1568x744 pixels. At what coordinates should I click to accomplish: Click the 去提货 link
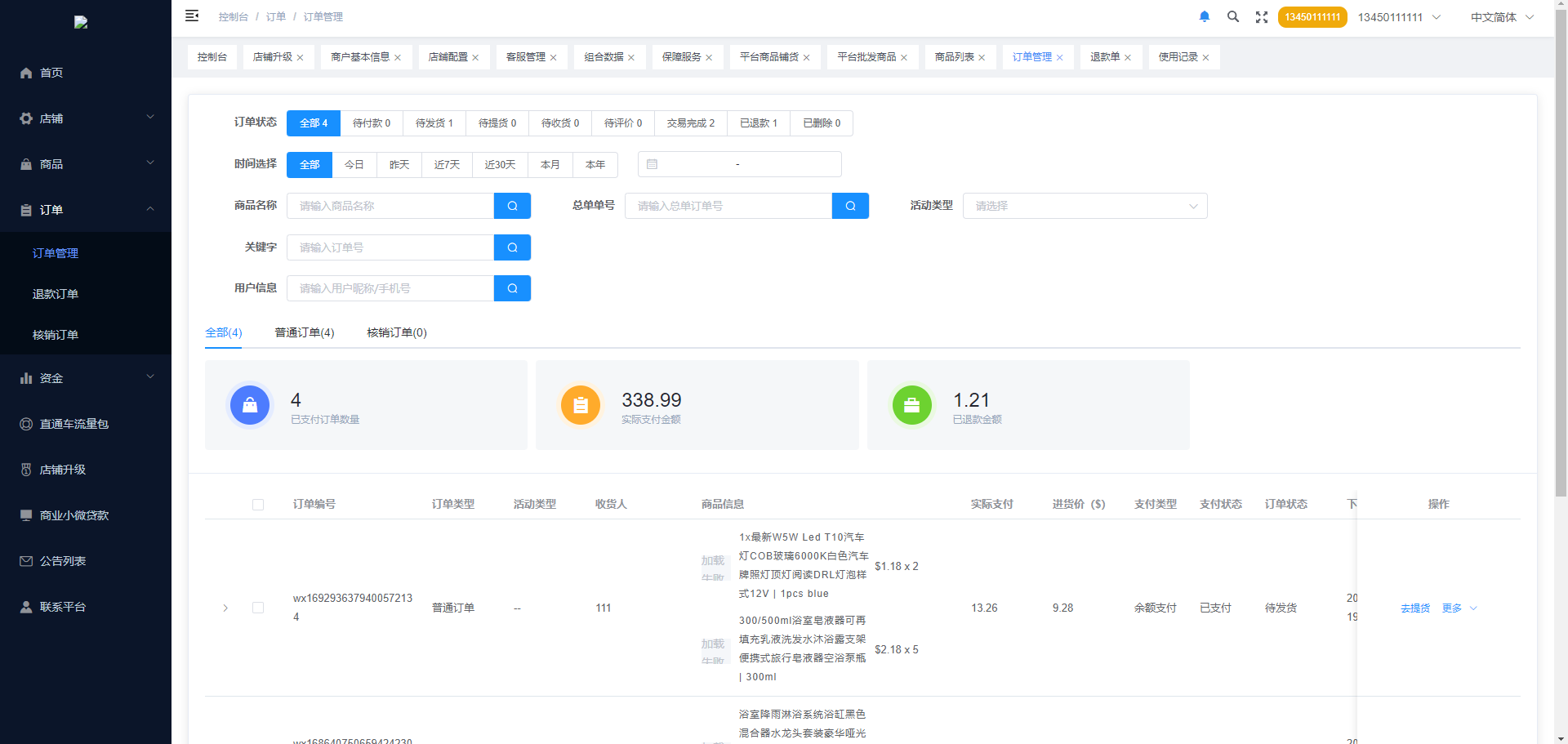1414,608
